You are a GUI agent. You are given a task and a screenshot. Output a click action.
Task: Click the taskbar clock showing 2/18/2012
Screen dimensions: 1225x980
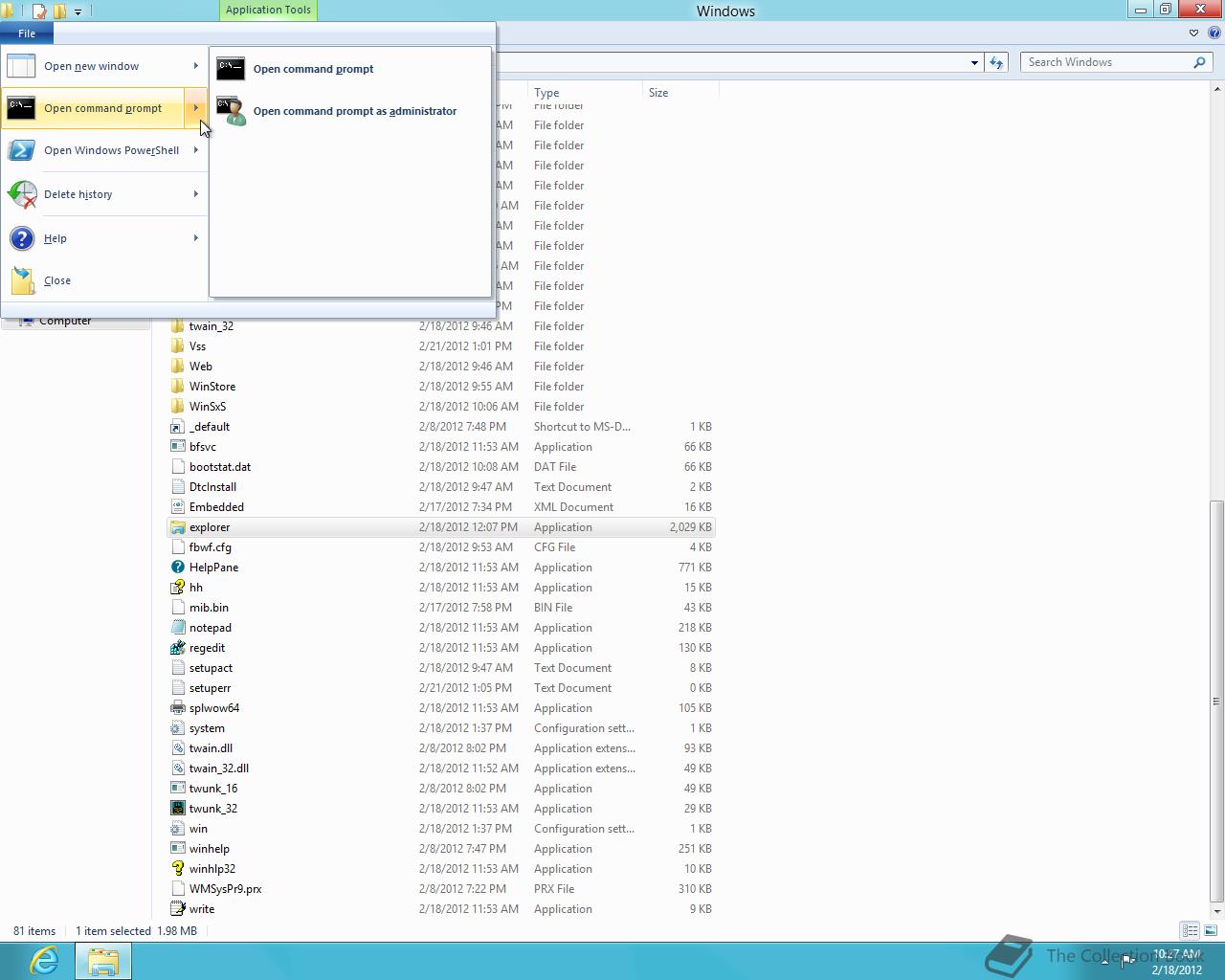[1177, 962]
